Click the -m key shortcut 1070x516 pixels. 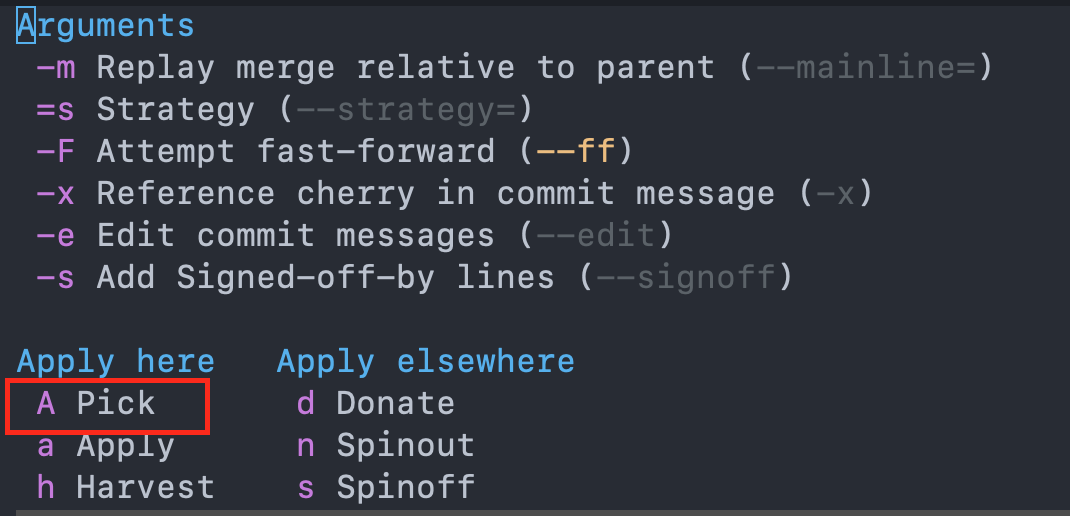click(55, 68)
